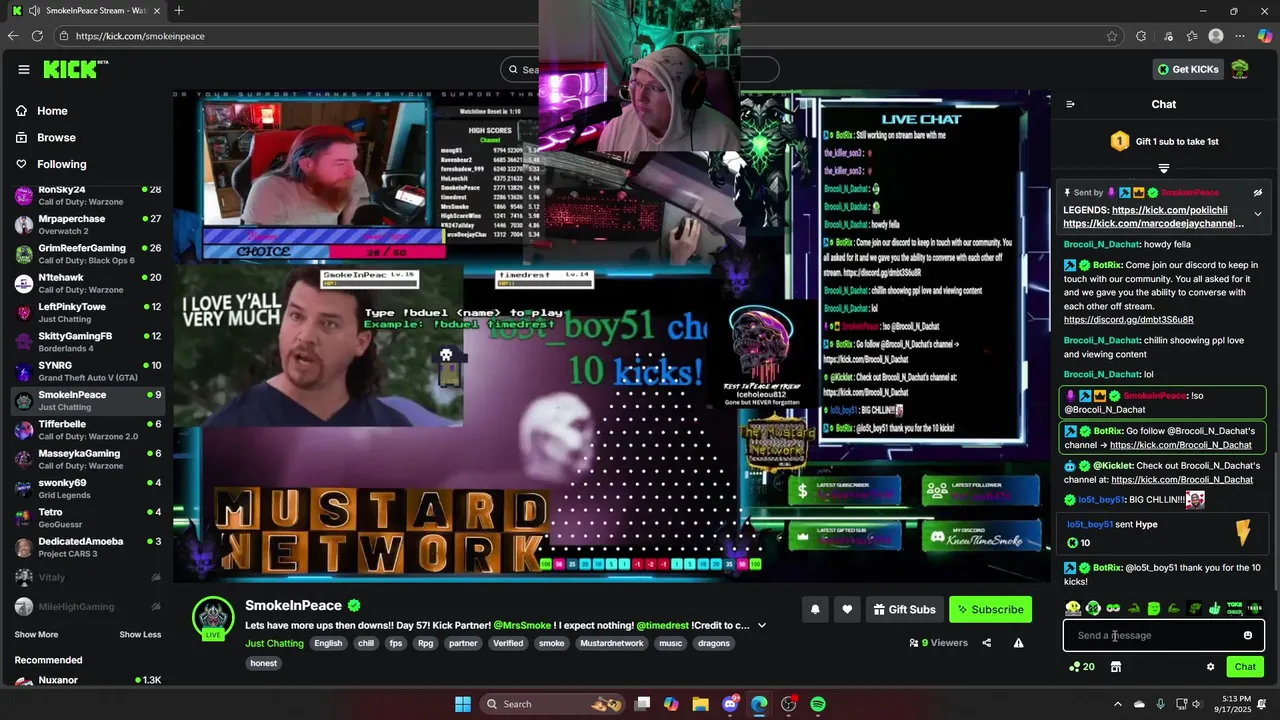Open swonky69 channel in sidebar
1280x720 pixels.
[x=88, y=488]
